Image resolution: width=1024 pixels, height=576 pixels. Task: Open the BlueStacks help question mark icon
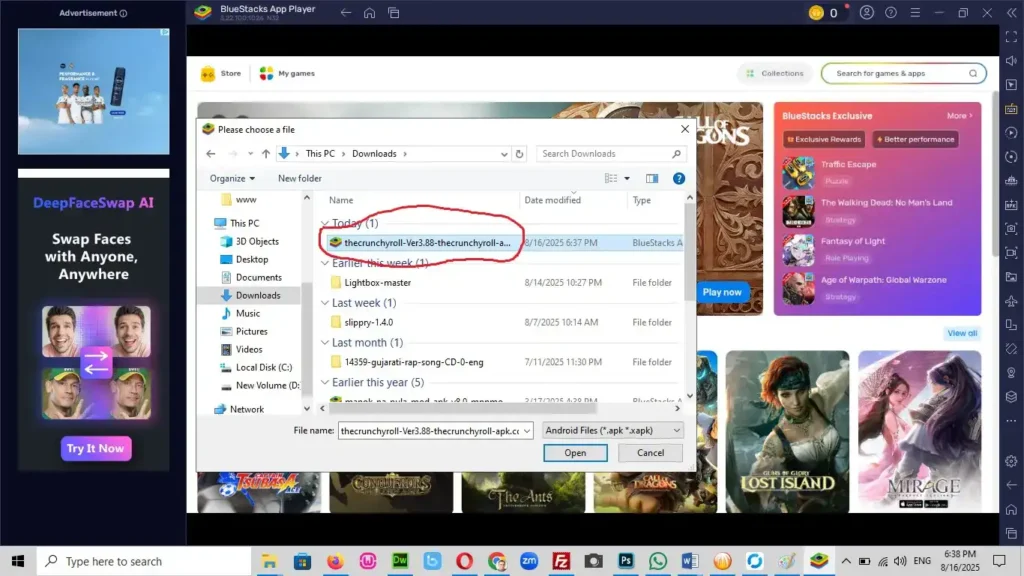(890, 13)
